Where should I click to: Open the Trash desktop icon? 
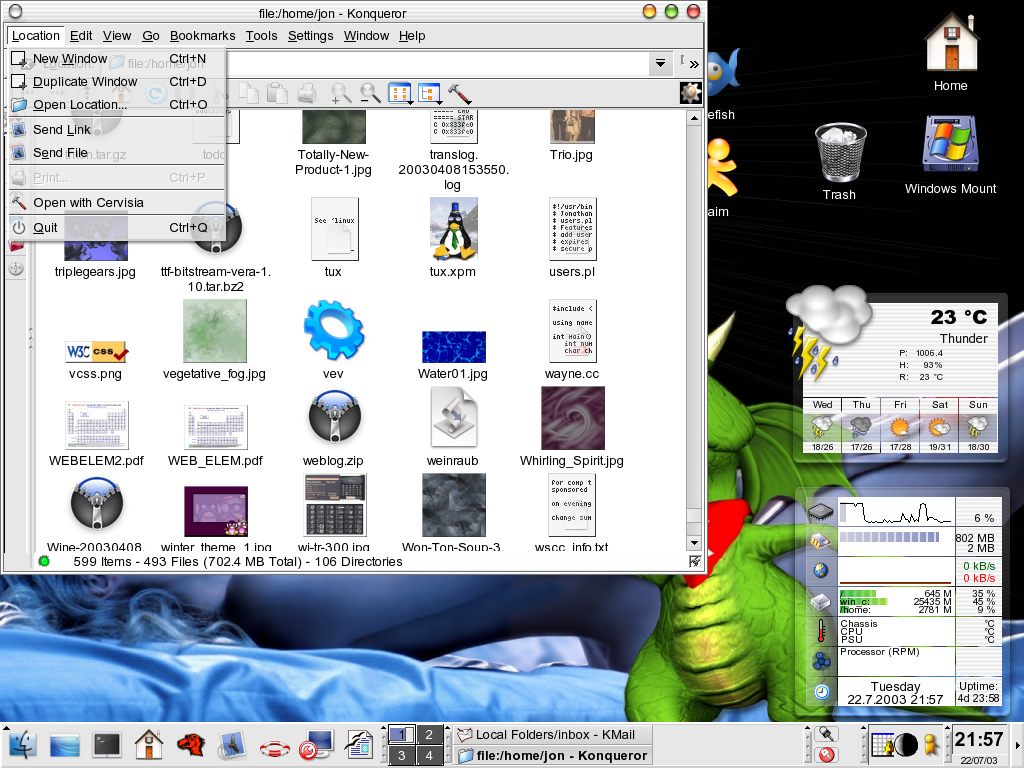(x=840, y=161)
